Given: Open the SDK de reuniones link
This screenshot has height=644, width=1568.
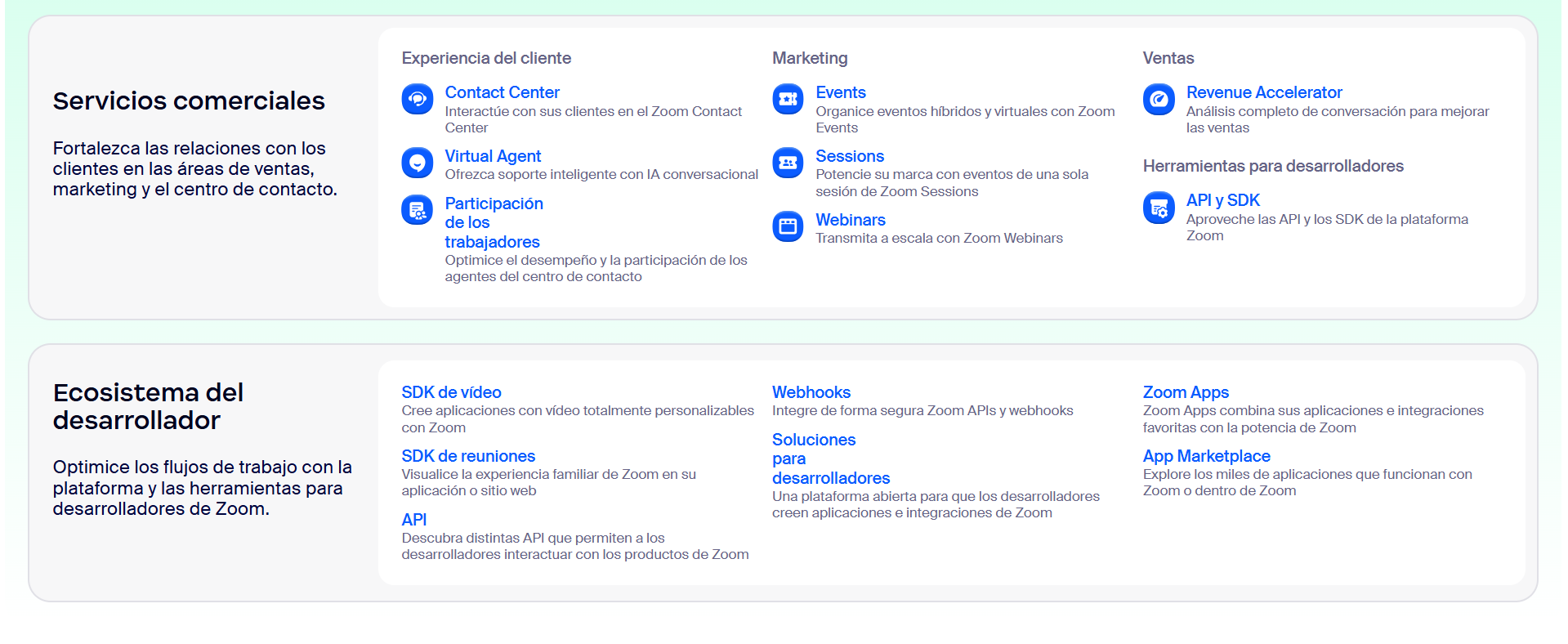Looking at the screenshot, I should tap(468, 456).
